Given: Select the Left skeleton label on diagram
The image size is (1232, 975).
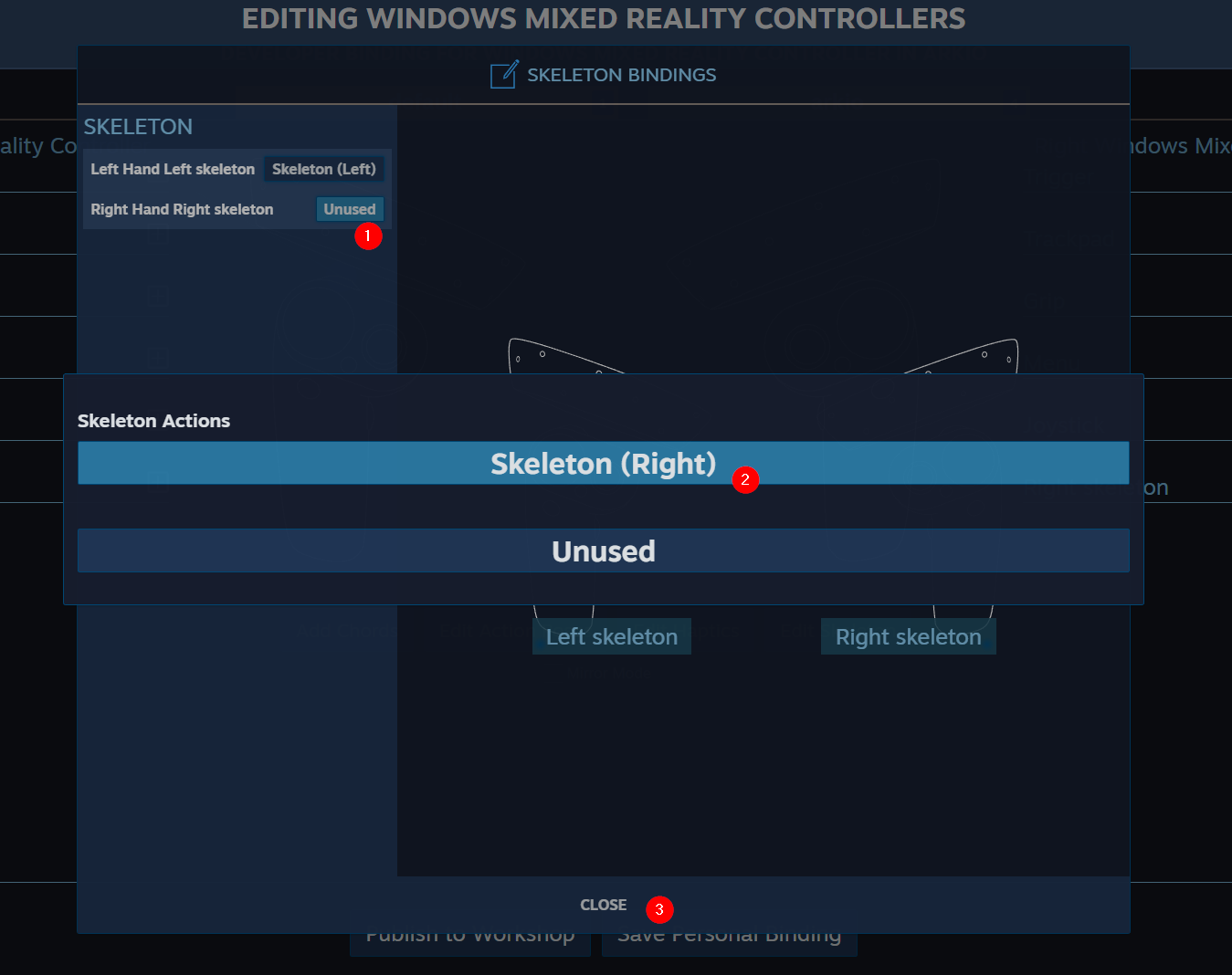Looking at the screenshot, I should pos(612,637).
